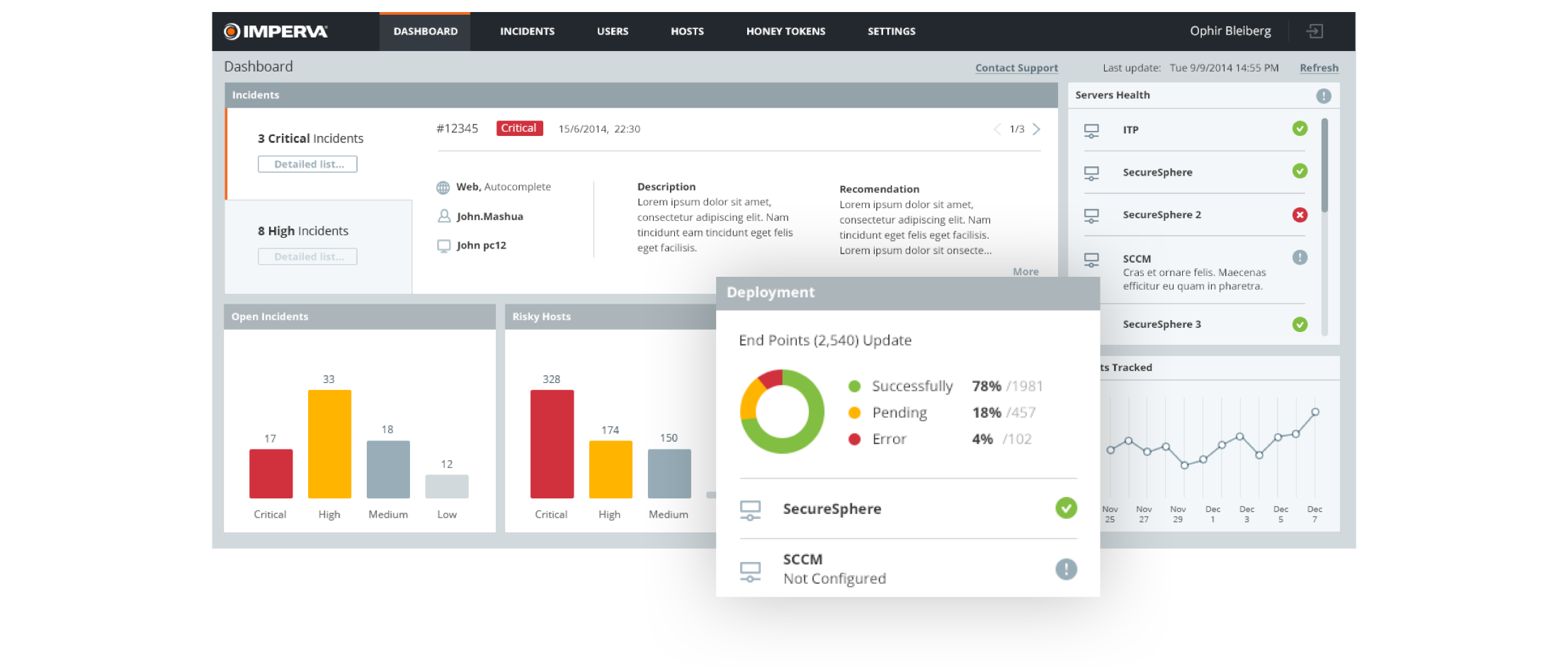
Task: Click the Imperva logo
Action: point(276,31)
